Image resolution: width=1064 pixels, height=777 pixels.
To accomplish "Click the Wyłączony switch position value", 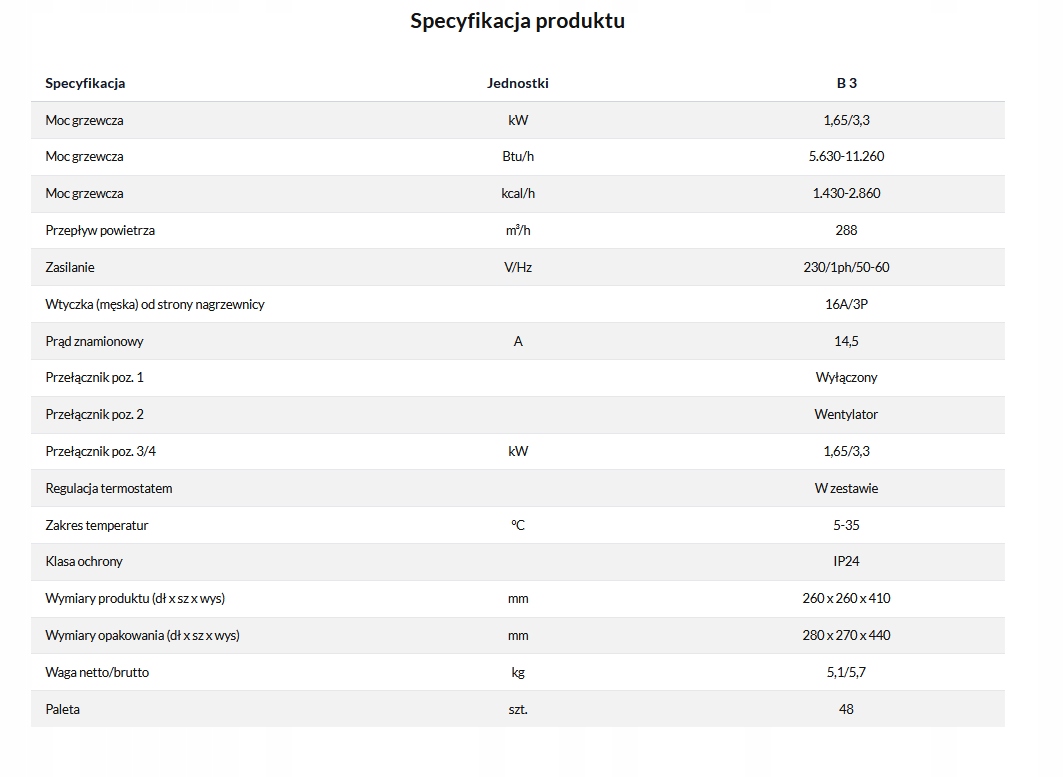I will coord(846,378).
